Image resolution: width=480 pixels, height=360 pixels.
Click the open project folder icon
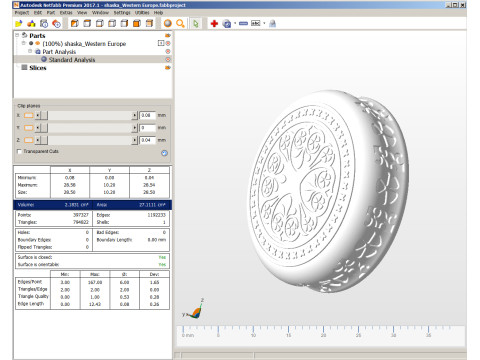19,23
